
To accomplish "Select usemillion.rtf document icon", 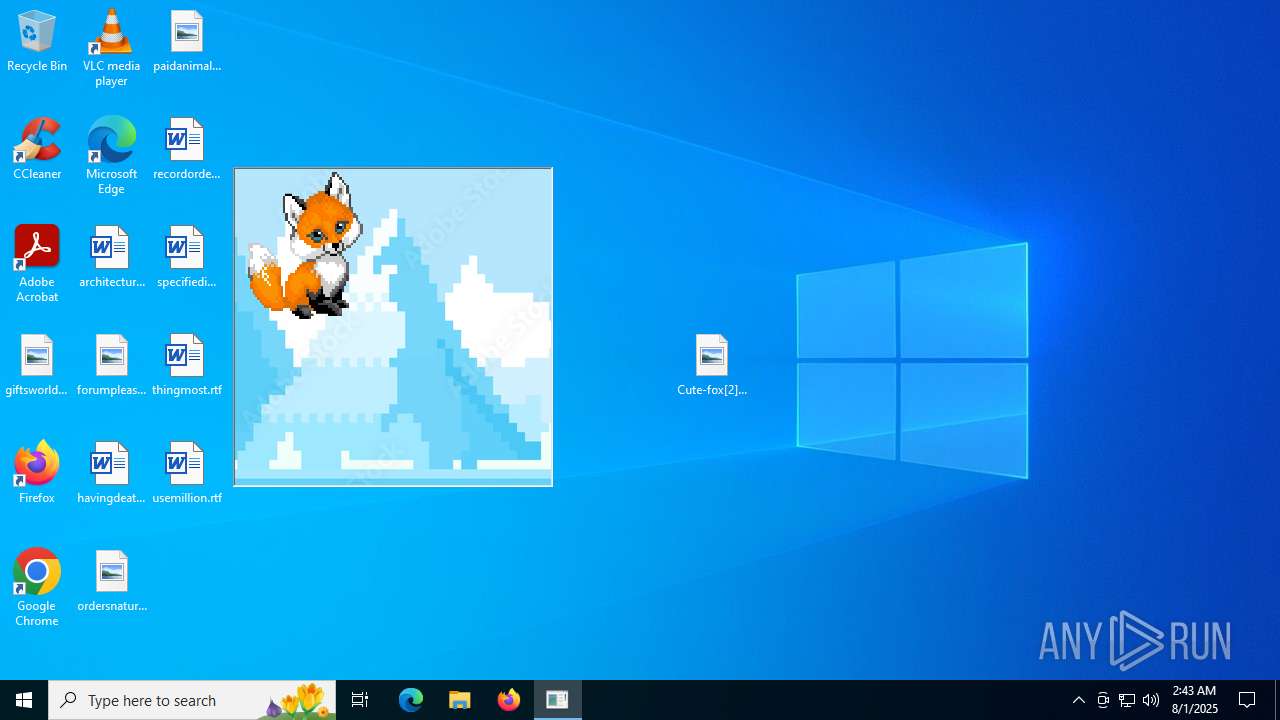I will pos(187,473).
